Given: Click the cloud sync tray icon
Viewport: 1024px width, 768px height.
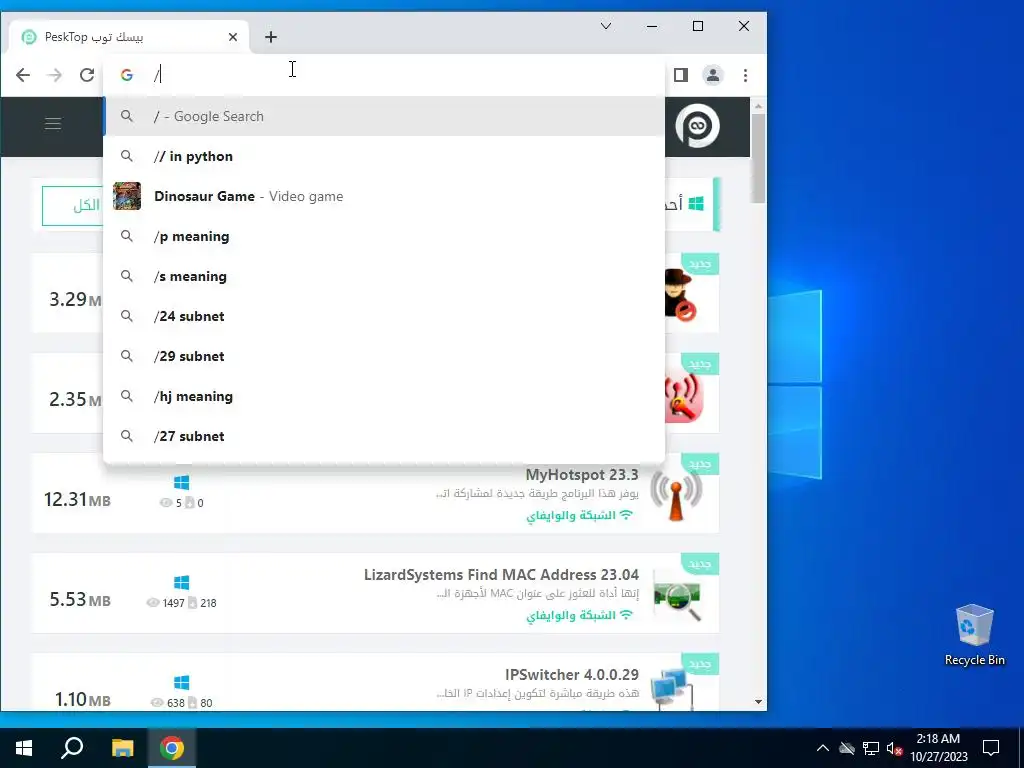Looking at the screenshot, I should tap(847, 748).
